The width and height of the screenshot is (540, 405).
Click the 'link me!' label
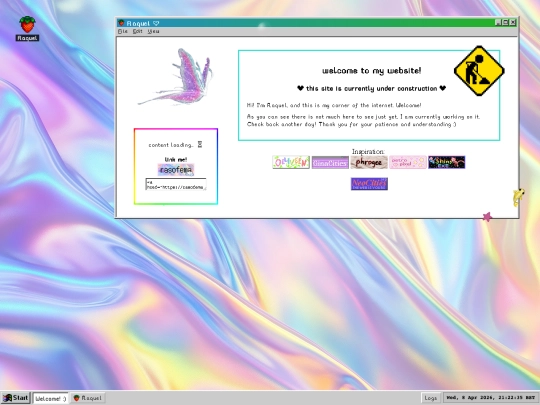pos(176,159)
